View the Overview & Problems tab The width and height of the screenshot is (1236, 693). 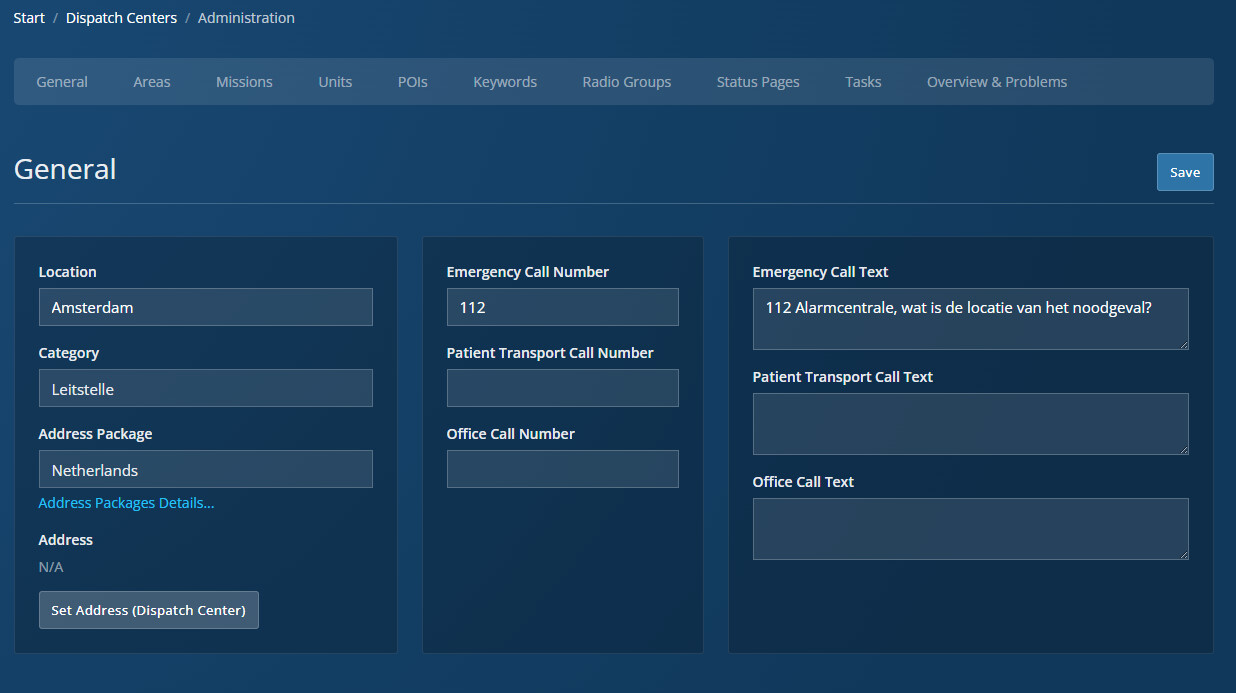point(996,82)
